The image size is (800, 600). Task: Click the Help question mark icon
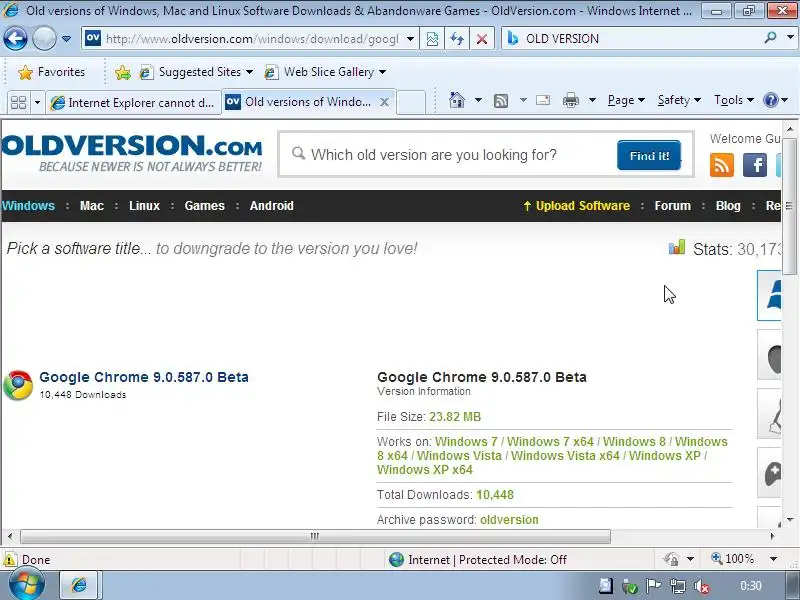tap(771, 100)
